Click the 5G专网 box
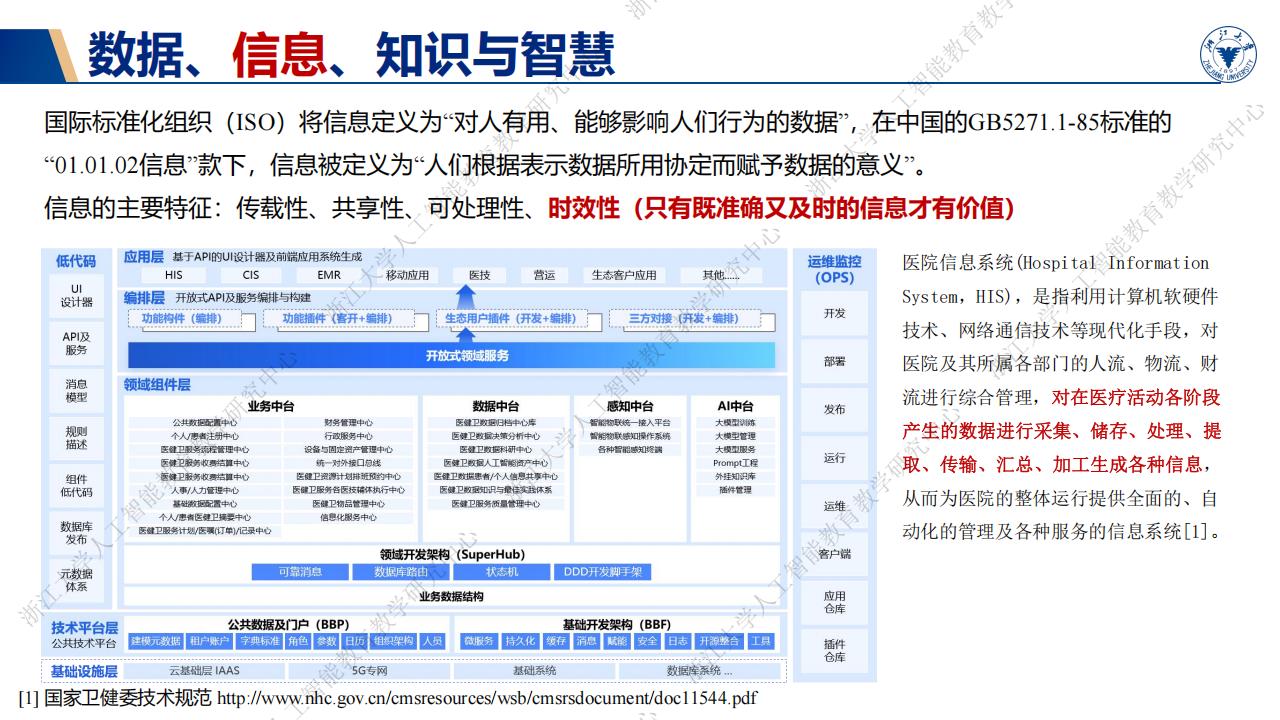Image resolution: width=1280 pixels, height=720 pixels. [x=369, y=670]
